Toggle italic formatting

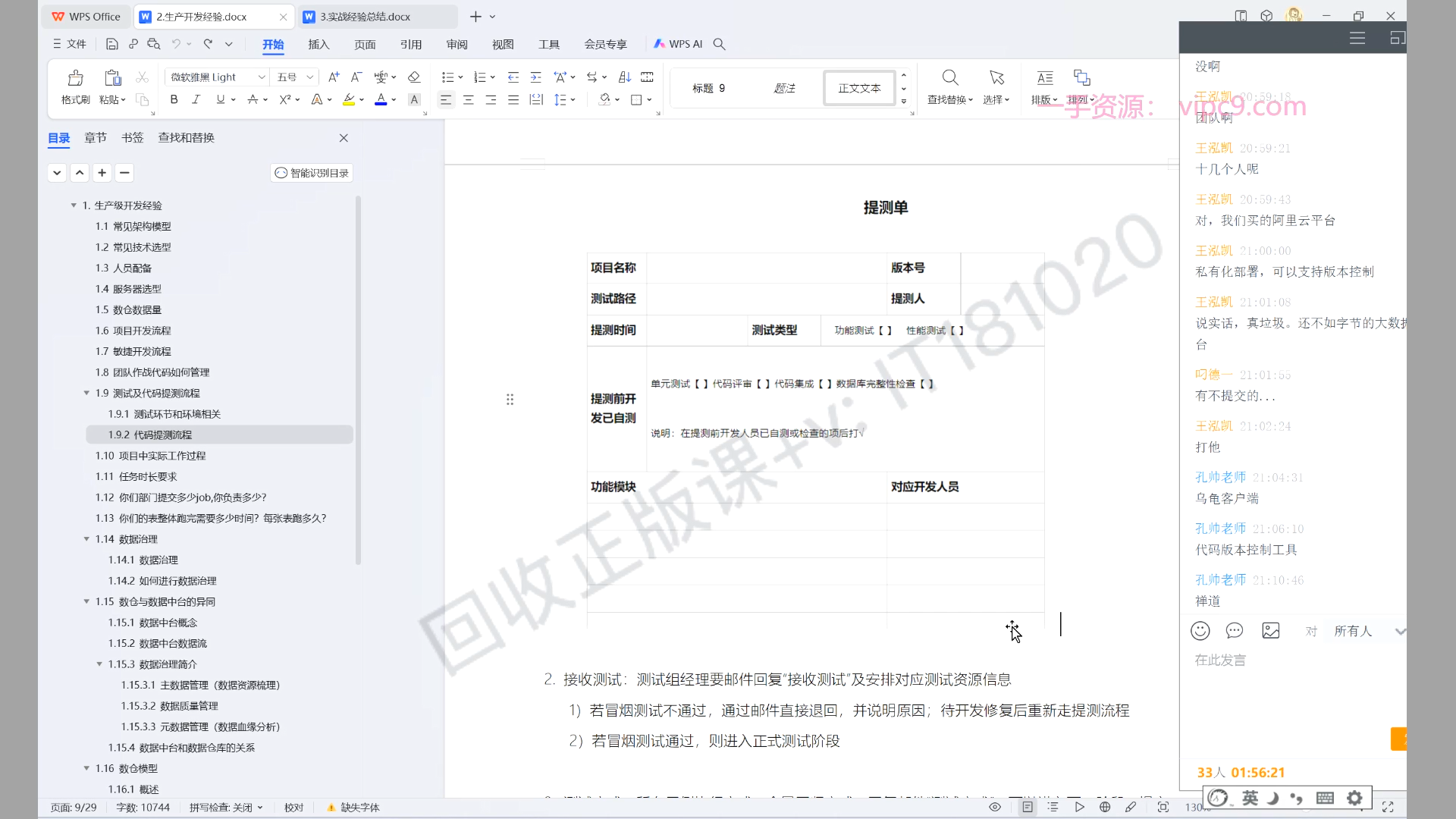pos(196,99)
